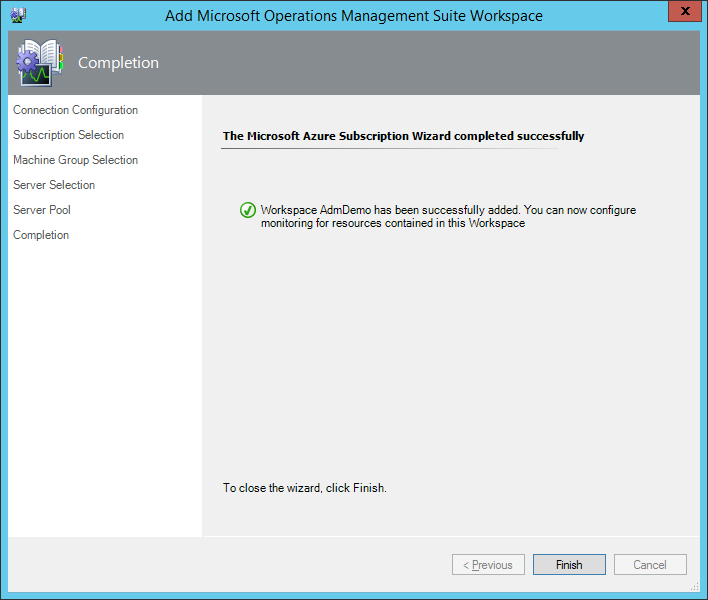Click the Finish button
The height and width of the screenshot is (600, 708).
569,564
